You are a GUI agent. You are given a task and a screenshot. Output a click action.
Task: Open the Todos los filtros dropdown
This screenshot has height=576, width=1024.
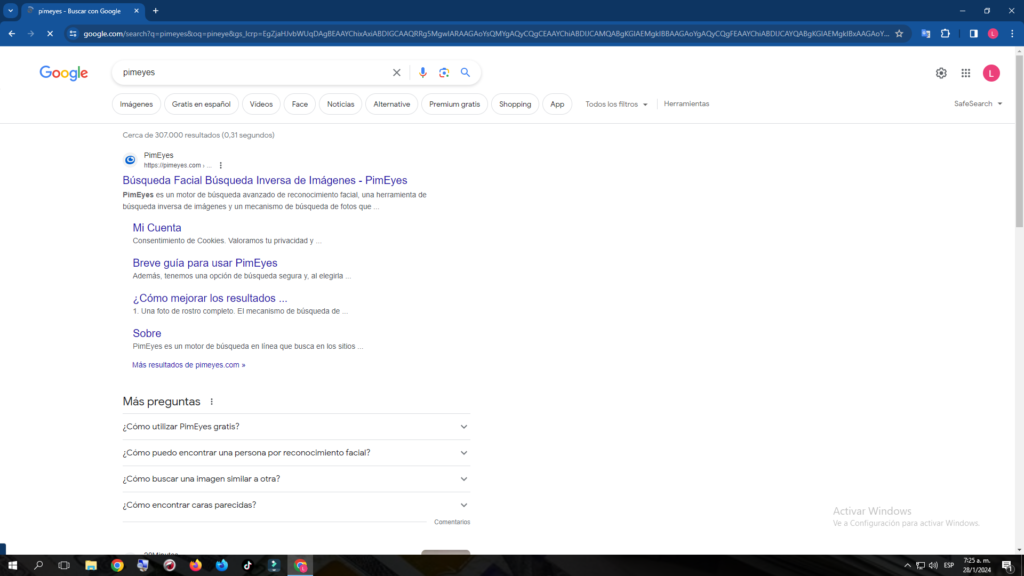click(x=616, y=104)
